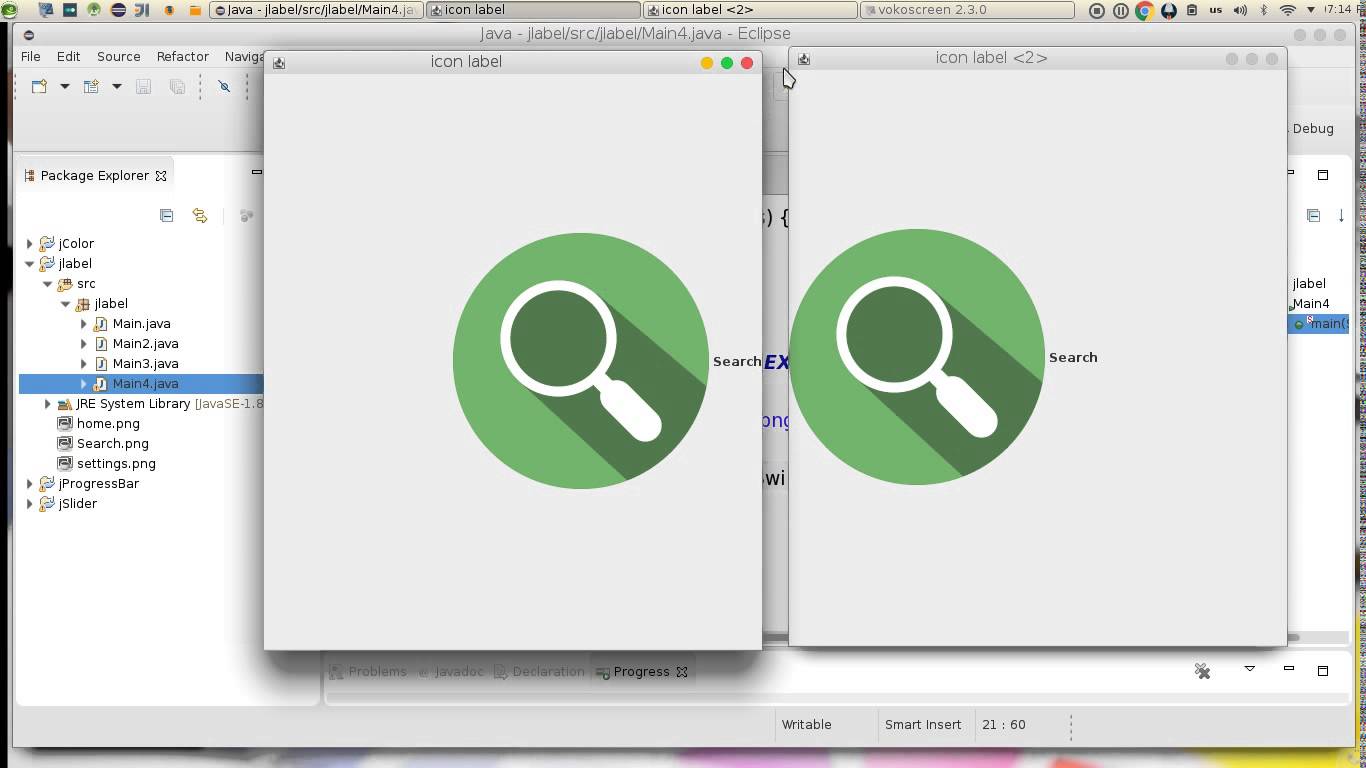This screenshot has width=1366, height=768.
Task: Expand Main2.java in the tree
Action: pyautogui.click(x=84, y=343)
